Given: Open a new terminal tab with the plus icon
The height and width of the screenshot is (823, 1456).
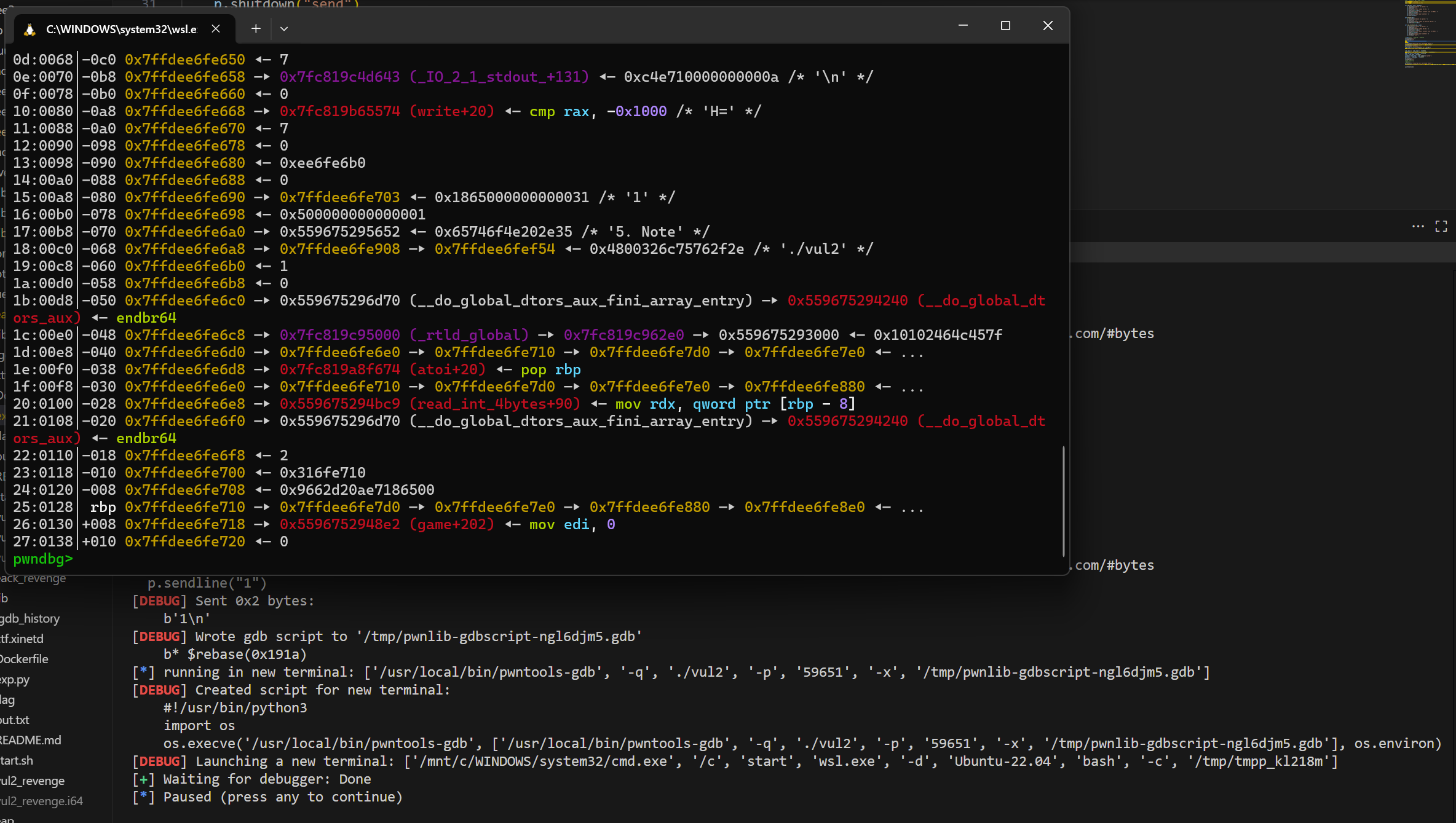Looking at the screenshot, I should (x=255, y=28).
